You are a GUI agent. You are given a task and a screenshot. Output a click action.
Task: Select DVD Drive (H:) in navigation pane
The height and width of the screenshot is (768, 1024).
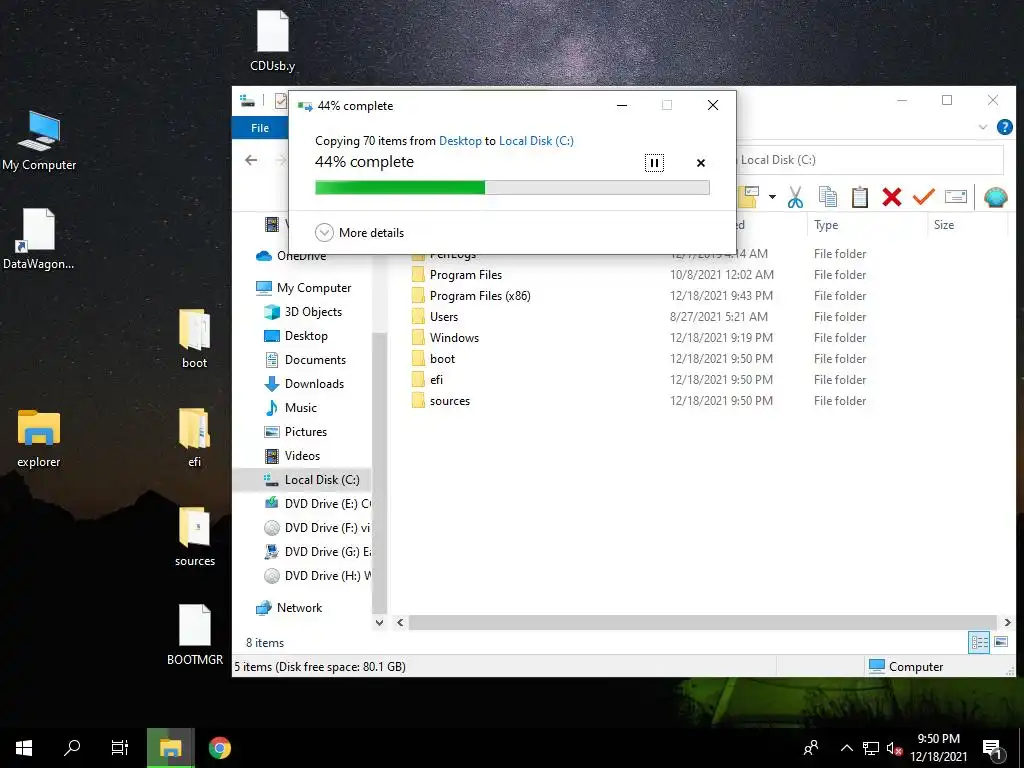pos(317,575)
